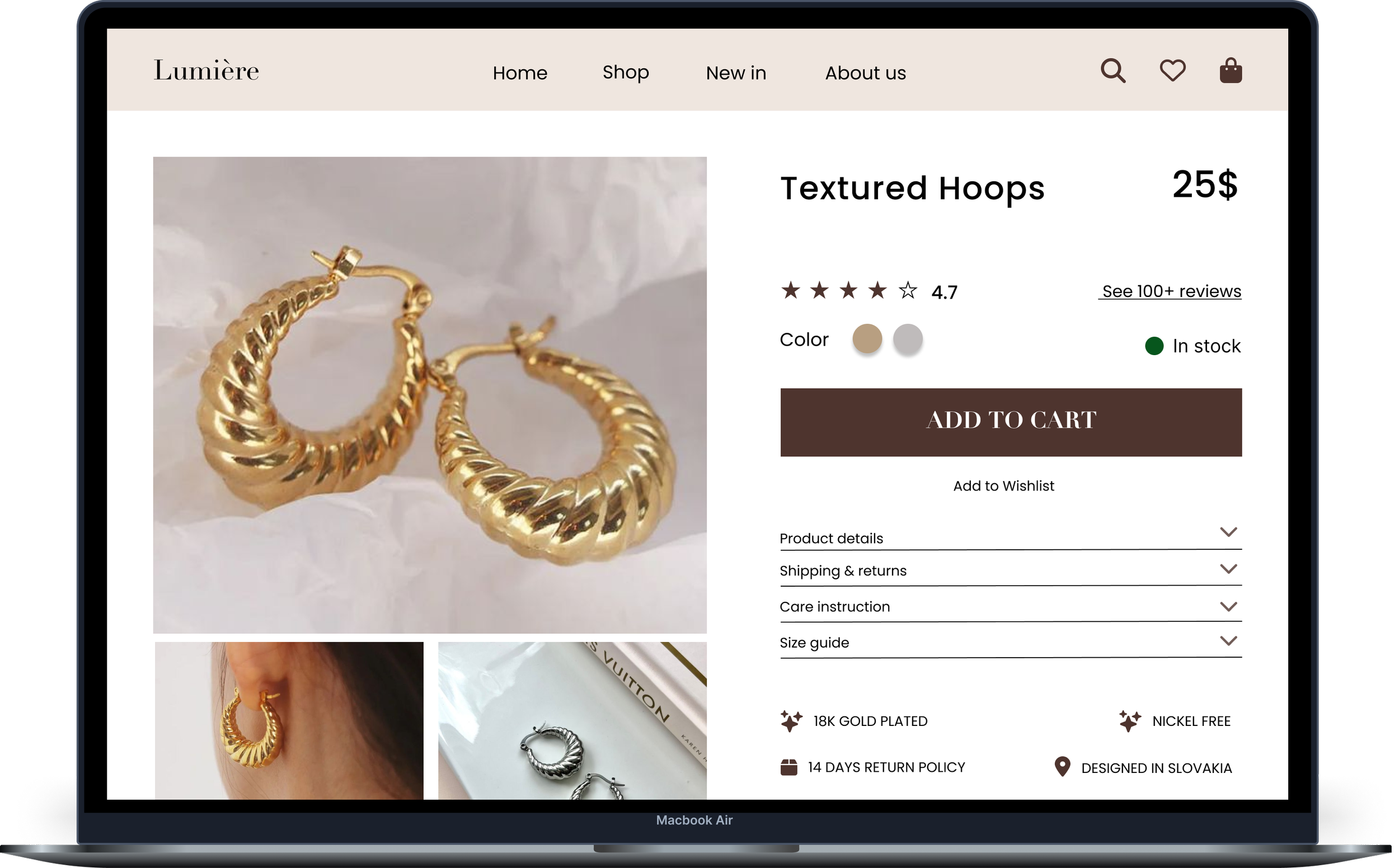This screenshot has width=1399, height=868.
Task: Click the box icon for return policy
Action: (788, 767)
